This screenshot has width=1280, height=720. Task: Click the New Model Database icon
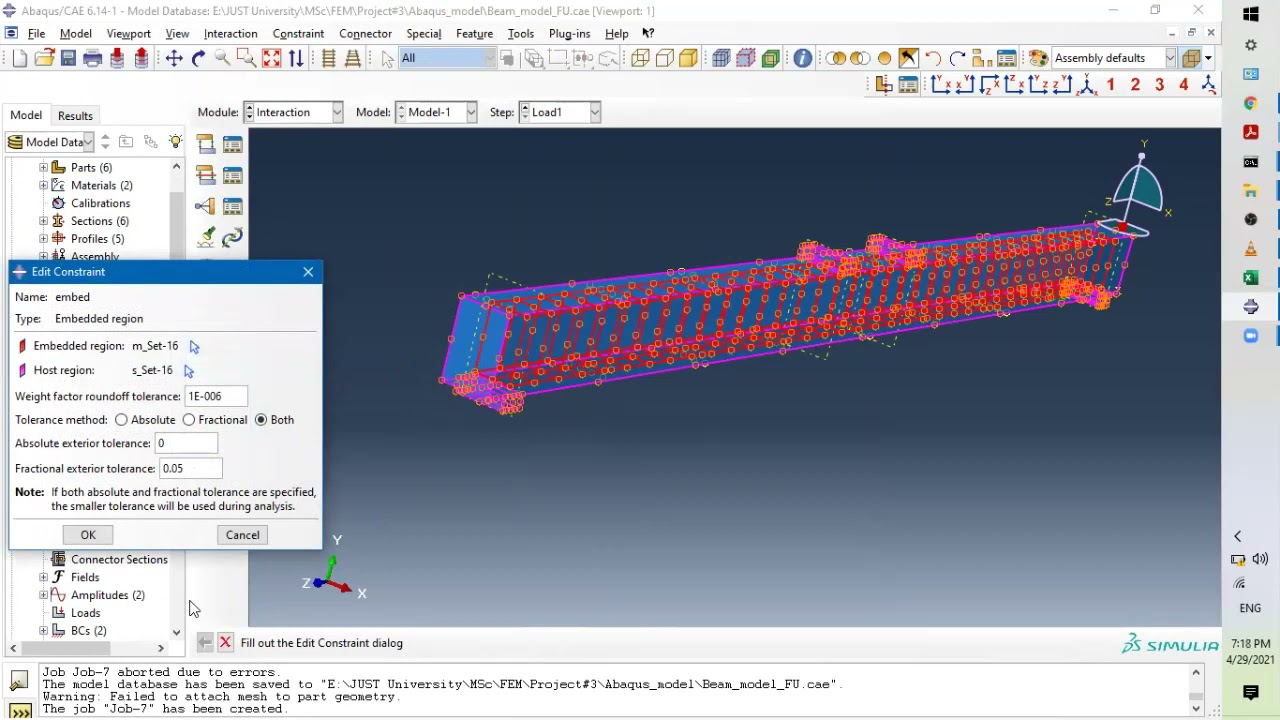(x=20, y=58)
